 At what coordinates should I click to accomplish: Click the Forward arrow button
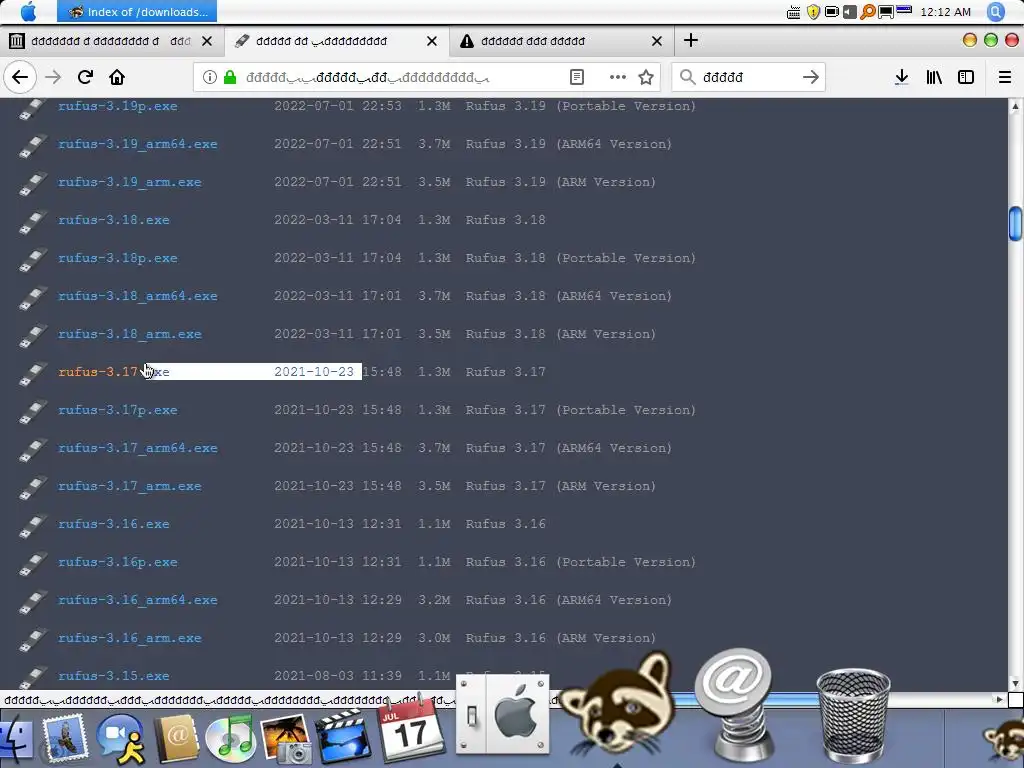click(x=53, y=77)
